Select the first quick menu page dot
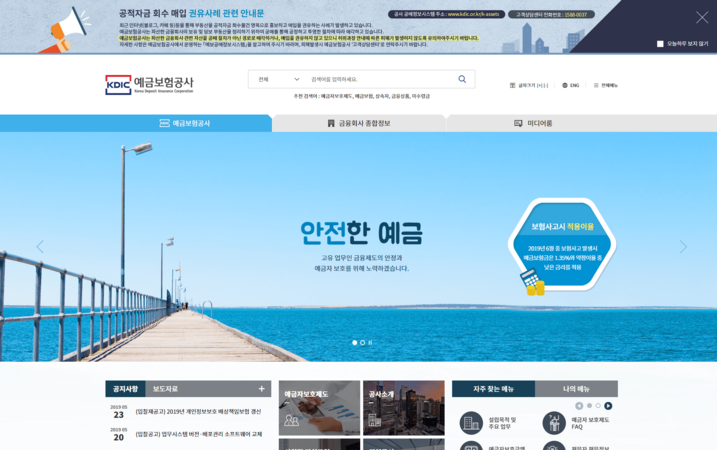This screenshot has height=450, width=717. point(589,406)
